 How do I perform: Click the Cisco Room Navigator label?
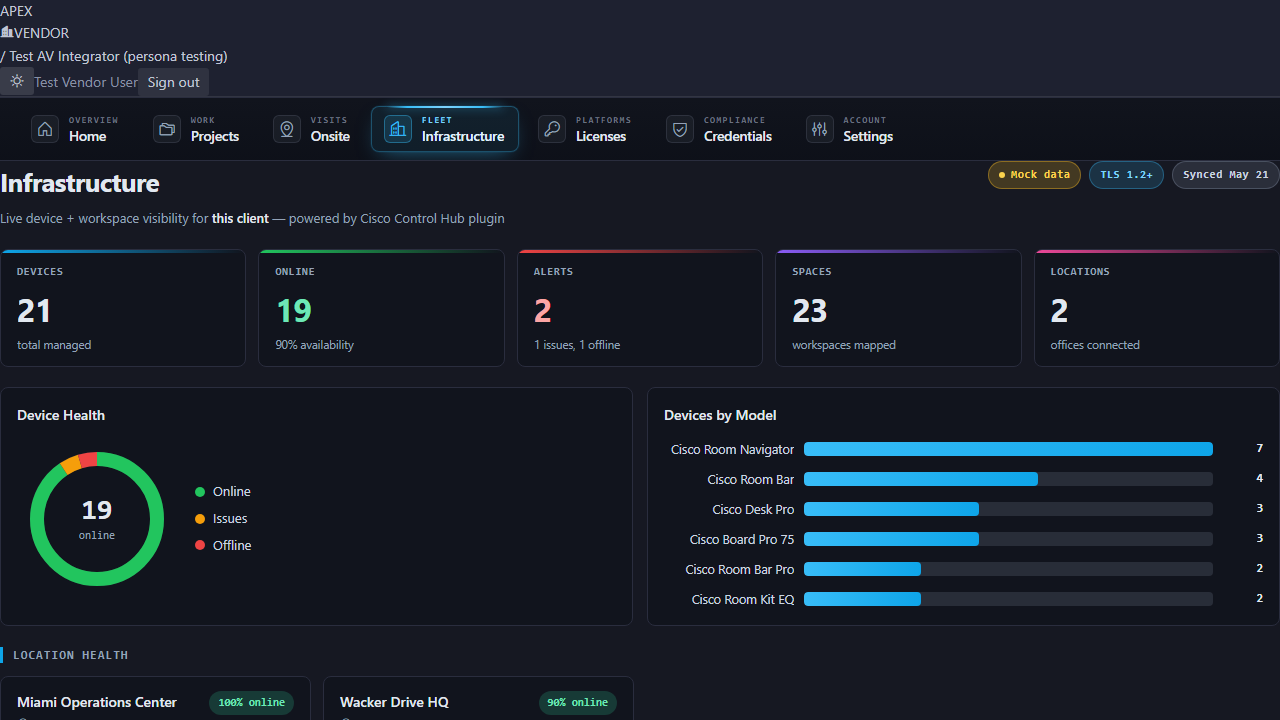(733, 450)
